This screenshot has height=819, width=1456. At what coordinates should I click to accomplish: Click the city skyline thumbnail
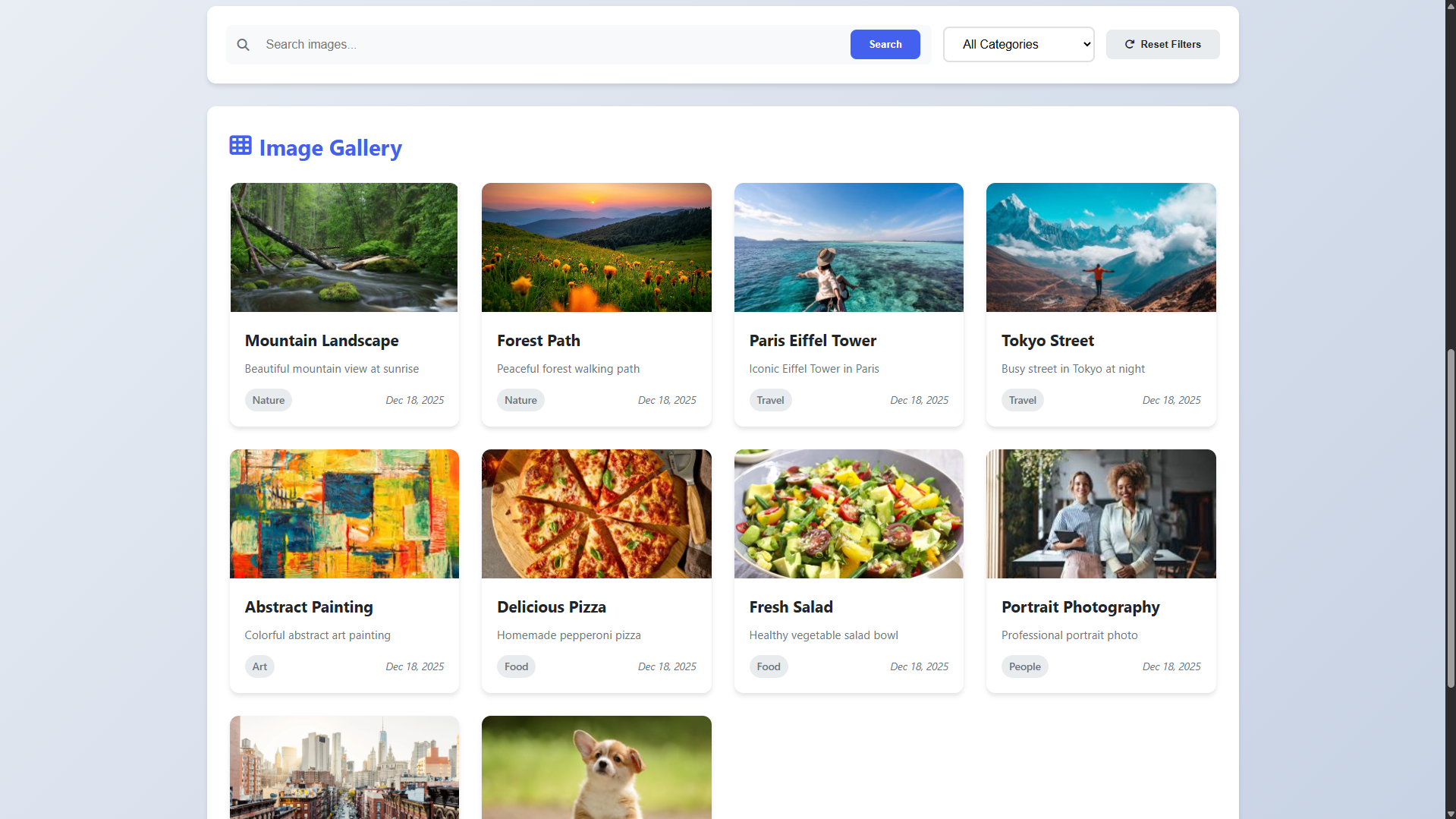coord(344,767)
